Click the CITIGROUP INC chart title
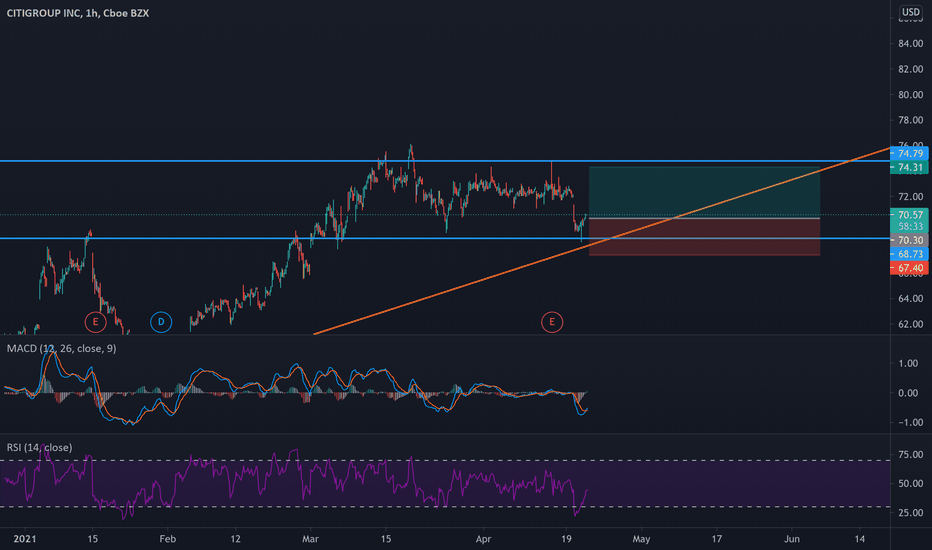 click(x=78, y=13)
